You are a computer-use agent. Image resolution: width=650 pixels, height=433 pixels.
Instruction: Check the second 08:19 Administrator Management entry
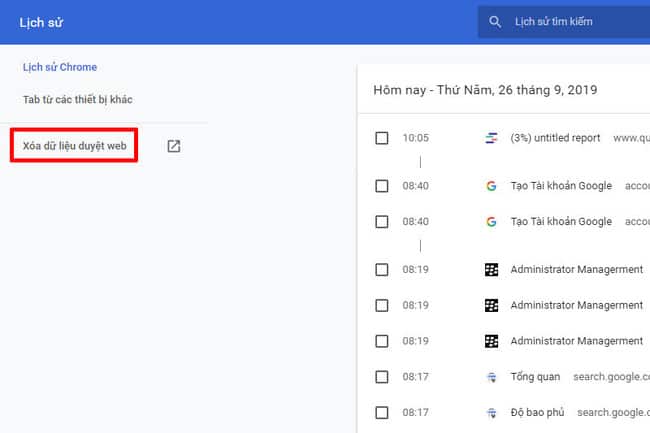point(382,305)
